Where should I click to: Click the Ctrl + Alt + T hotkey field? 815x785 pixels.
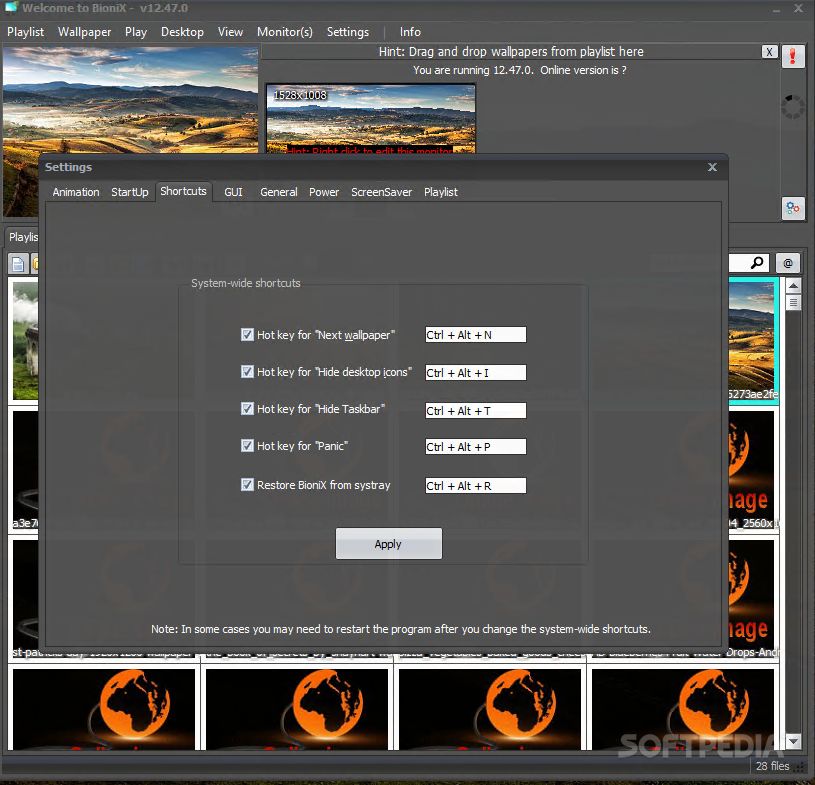[476, 410]
